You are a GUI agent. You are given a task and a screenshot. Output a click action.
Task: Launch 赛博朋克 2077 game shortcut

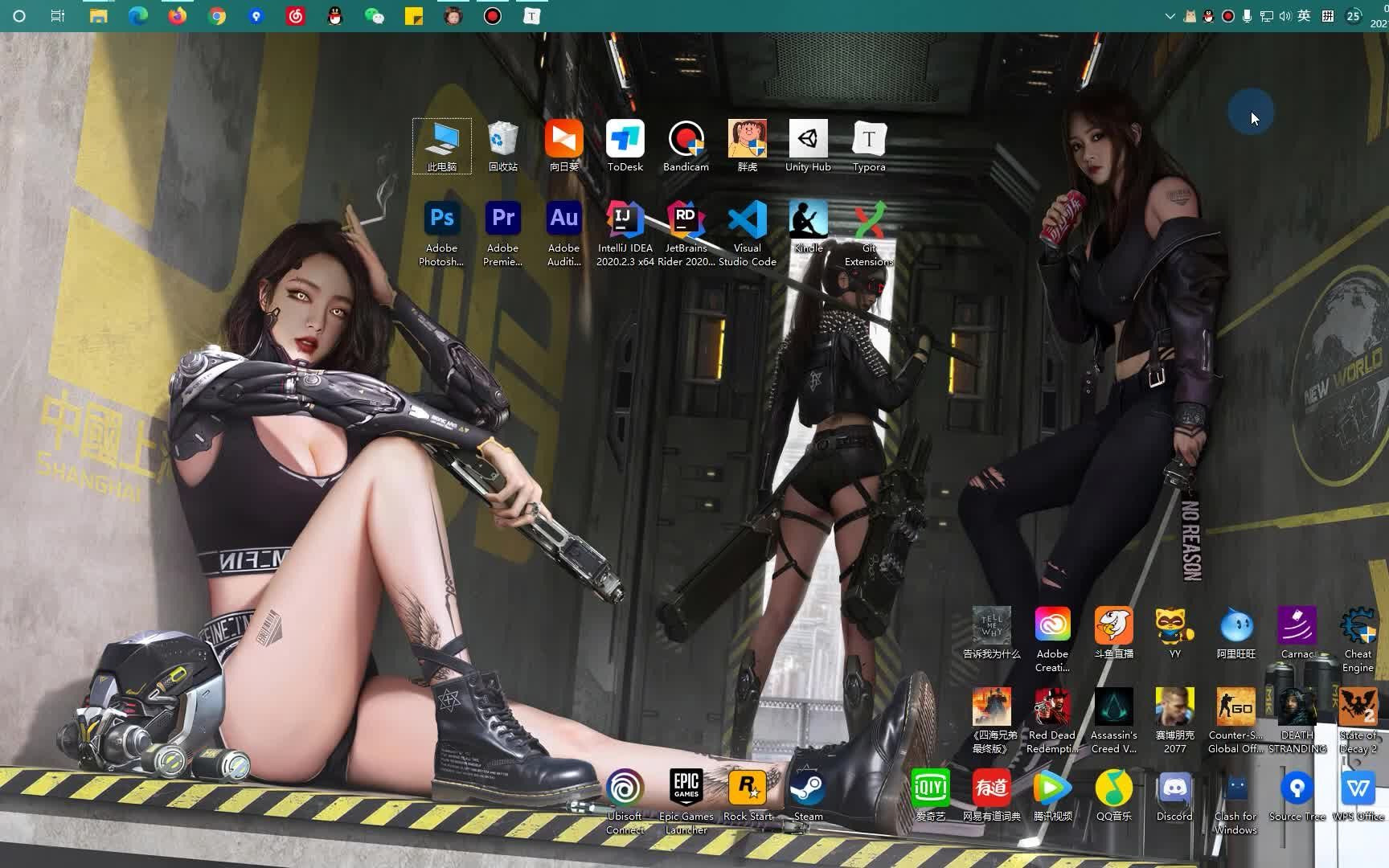click(1175, 721)
